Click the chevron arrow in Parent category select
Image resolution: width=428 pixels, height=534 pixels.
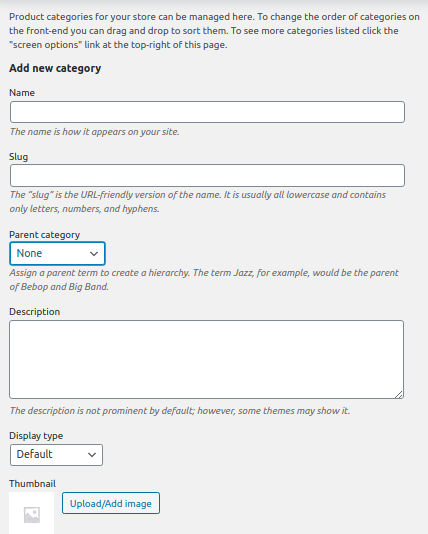(94, 254)
